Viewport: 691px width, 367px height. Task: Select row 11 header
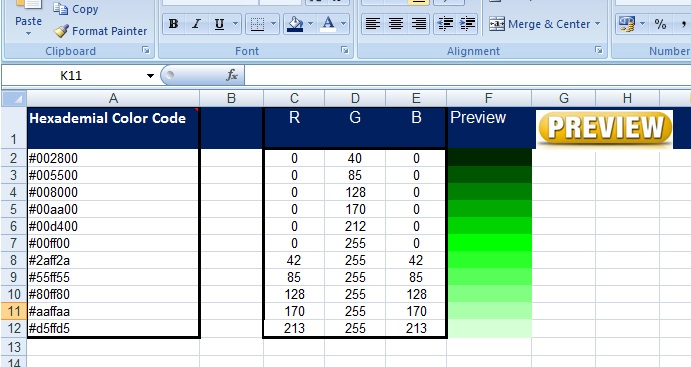tap(14, 311)
